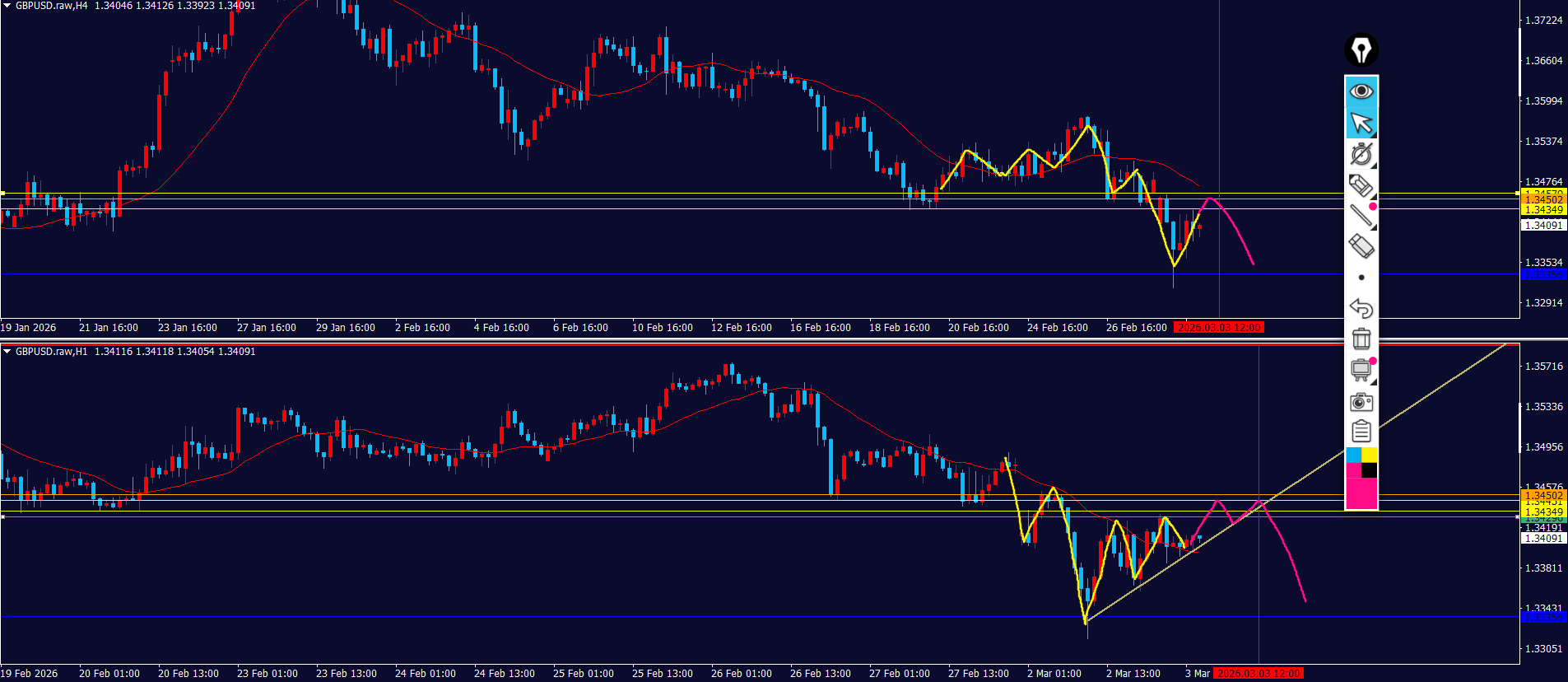Toggle the crossed-out stopwatch timer

pyautogui.click(x=1361, y=154)
